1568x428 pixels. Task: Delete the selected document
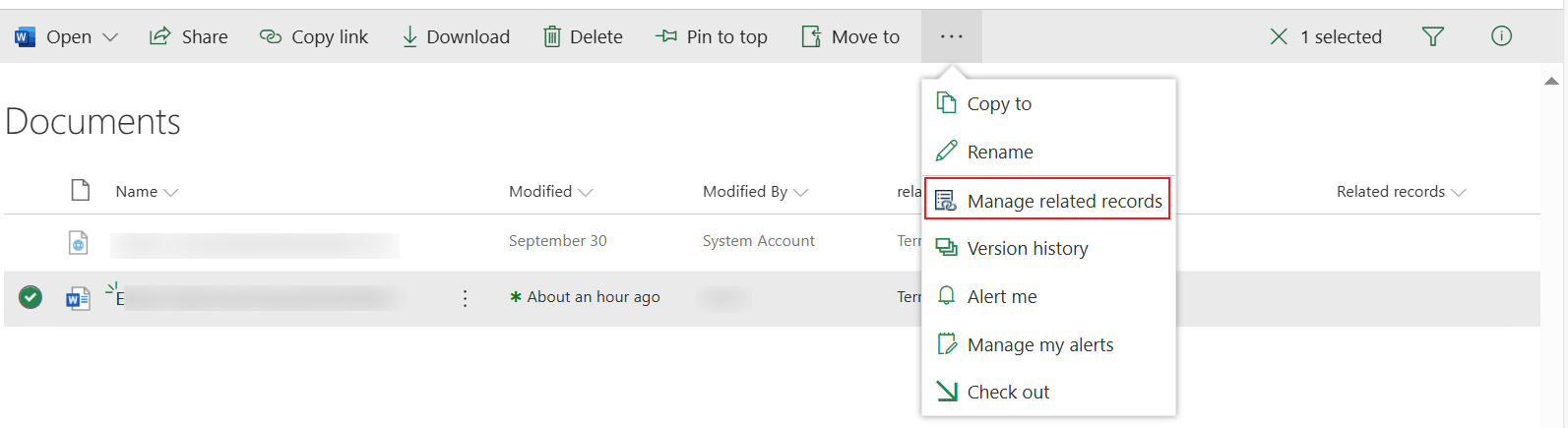coord(583,36)
